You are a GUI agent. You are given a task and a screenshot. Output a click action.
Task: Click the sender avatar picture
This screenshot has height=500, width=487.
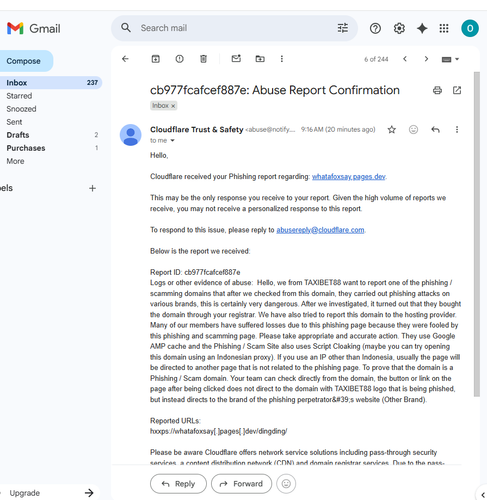tap(131, 135)
